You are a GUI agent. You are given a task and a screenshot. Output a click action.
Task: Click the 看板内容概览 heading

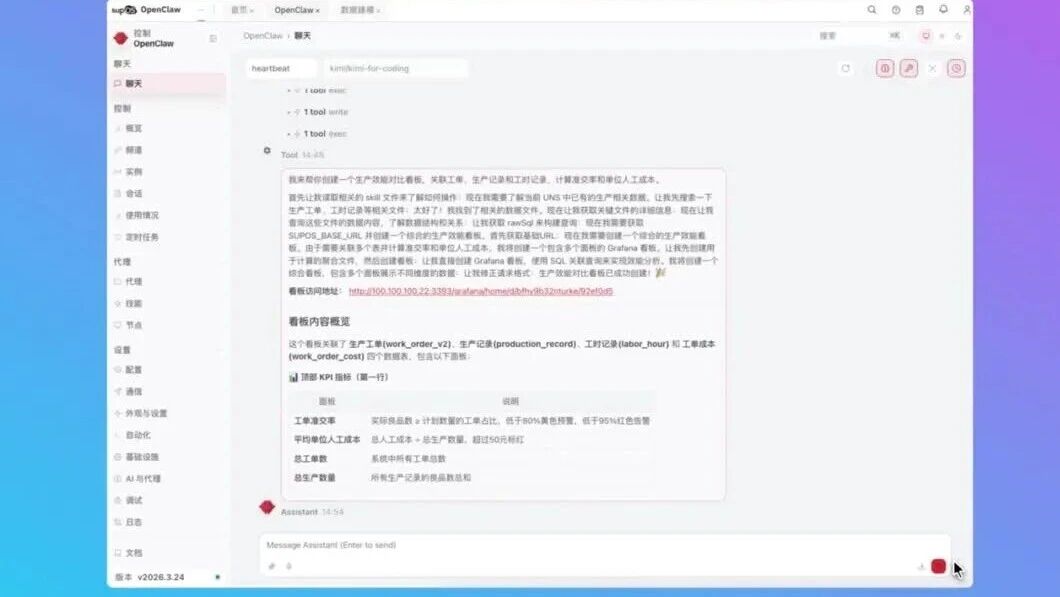click(x=319, y=322)
